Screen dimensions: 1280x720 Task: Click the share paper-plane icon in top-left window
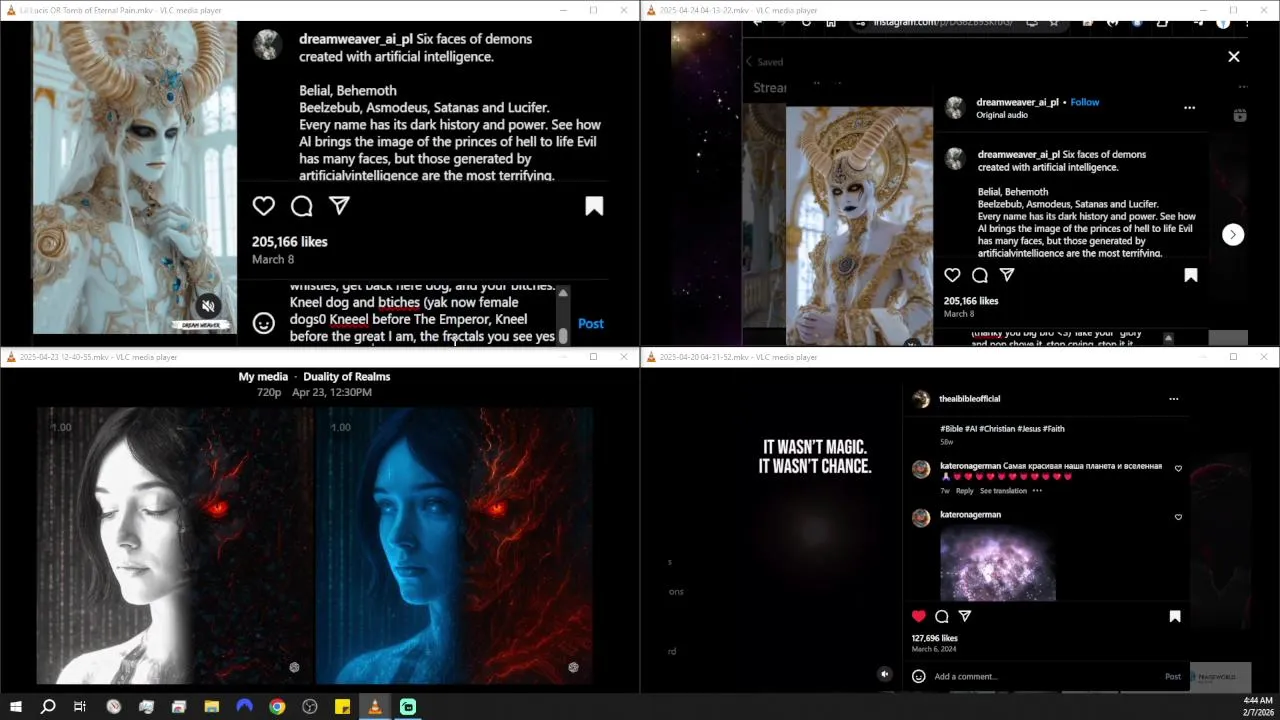pyautogui.click(x=339, y=205)
